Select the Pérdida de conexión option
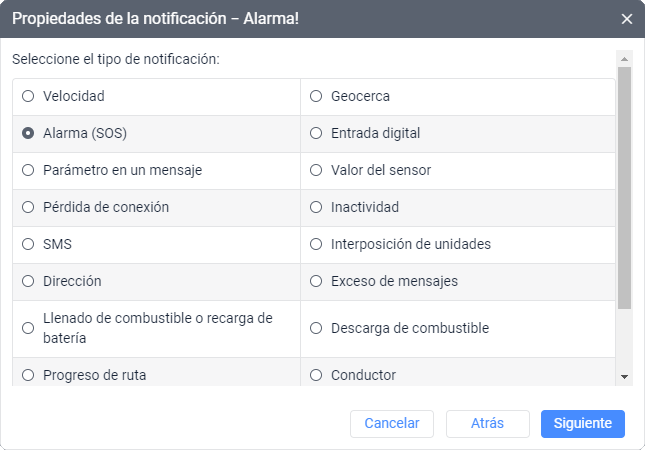Image resolution: width=645 pixels, height=450 pixels. pyautogui.click(x=28, y=207)
